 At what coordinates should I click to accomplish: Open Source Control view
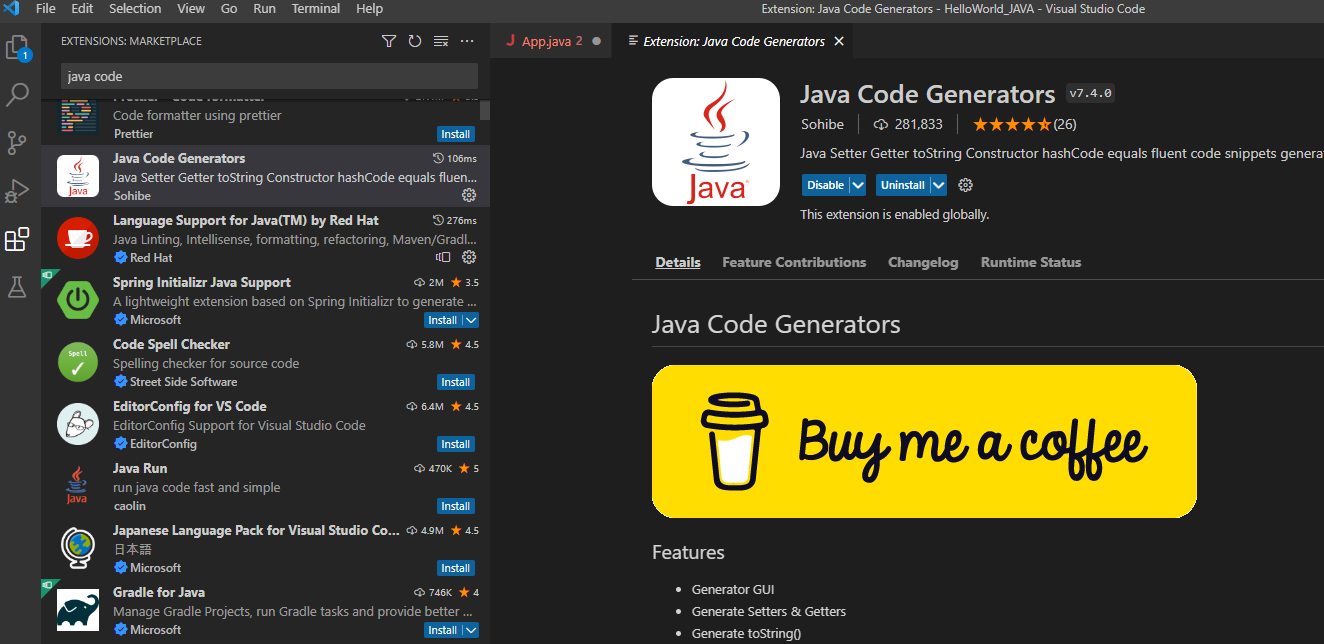click(x=18, y=143)
